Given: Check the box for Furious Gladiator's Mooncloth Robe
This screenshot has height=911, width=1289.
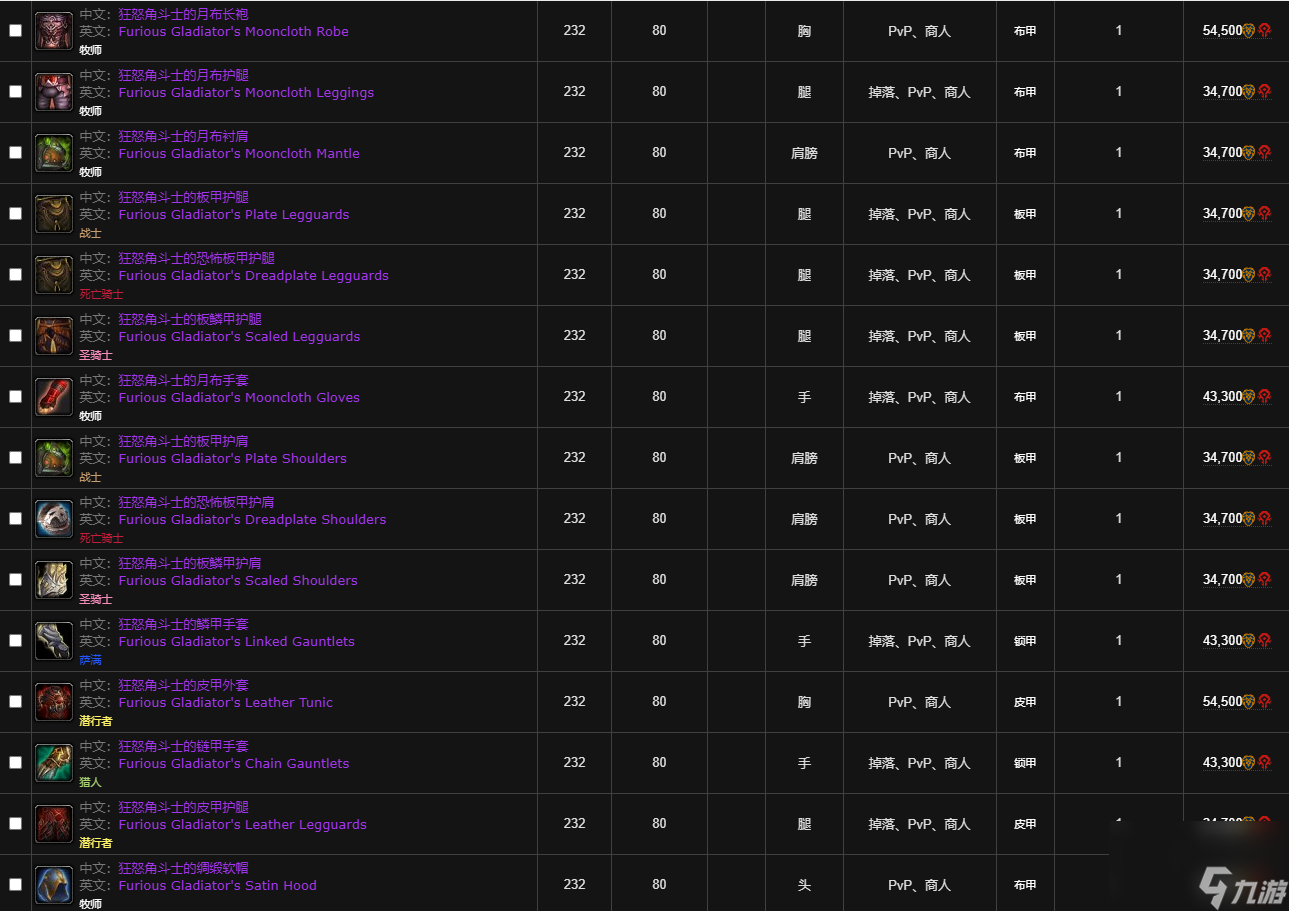Looking at the screenshot, I should [x=15, y=31].
